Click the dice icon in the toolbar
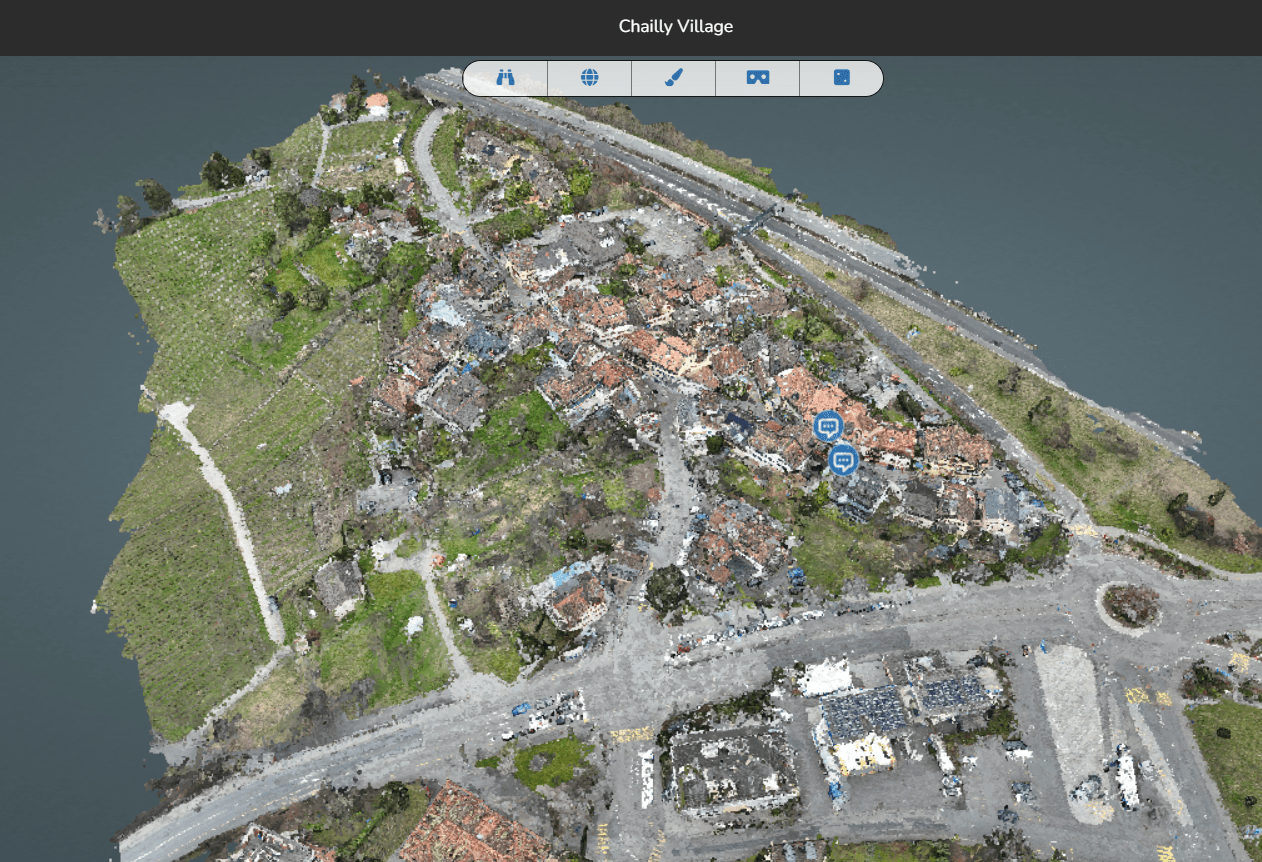The height and width of the screenshot is (862, 1262). [x=842, y=78]
